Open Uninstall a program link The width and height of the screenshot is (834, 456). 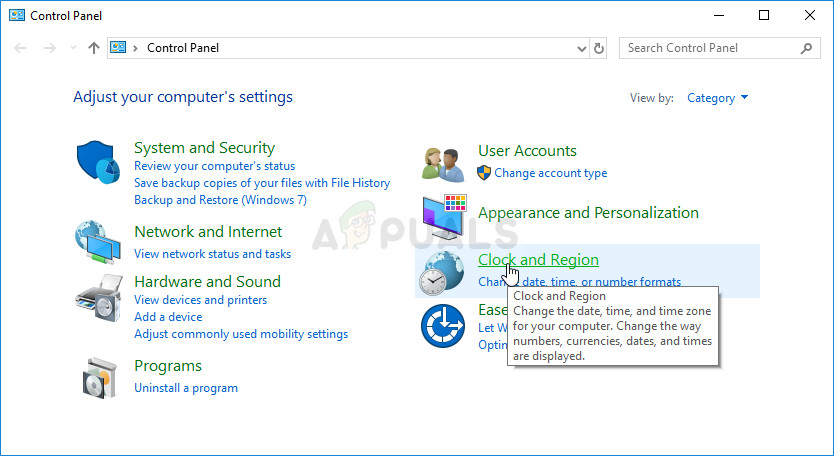pos(186,388)
